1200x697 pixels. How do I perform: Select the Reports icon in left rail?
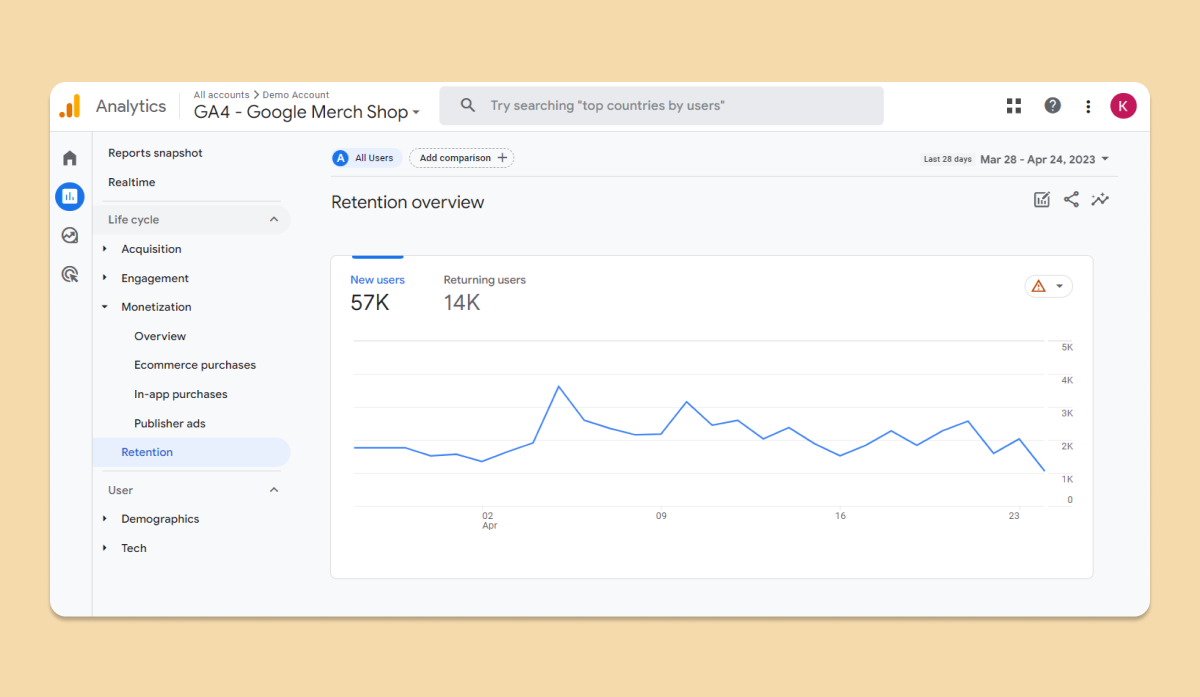[70, 197]
